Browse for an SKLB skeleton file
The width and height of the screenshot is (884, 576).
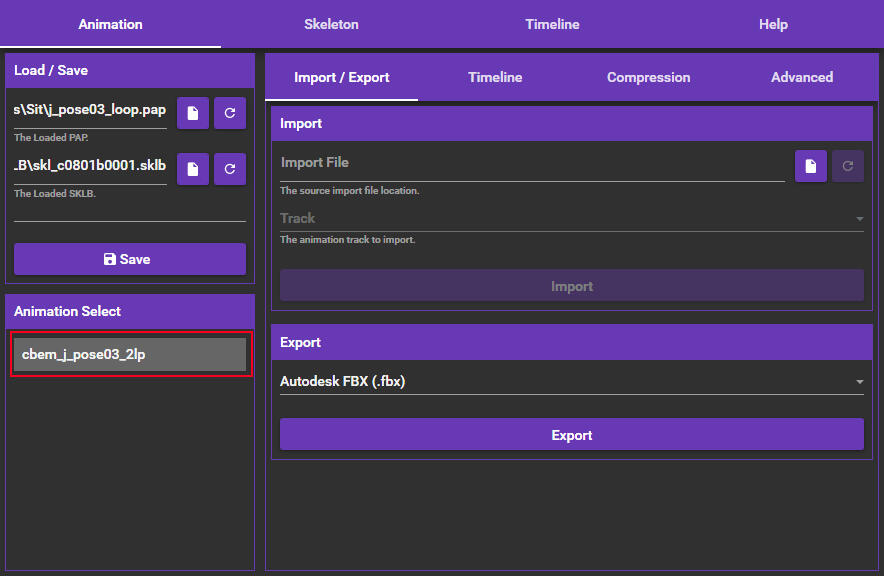tap(193, 169)
